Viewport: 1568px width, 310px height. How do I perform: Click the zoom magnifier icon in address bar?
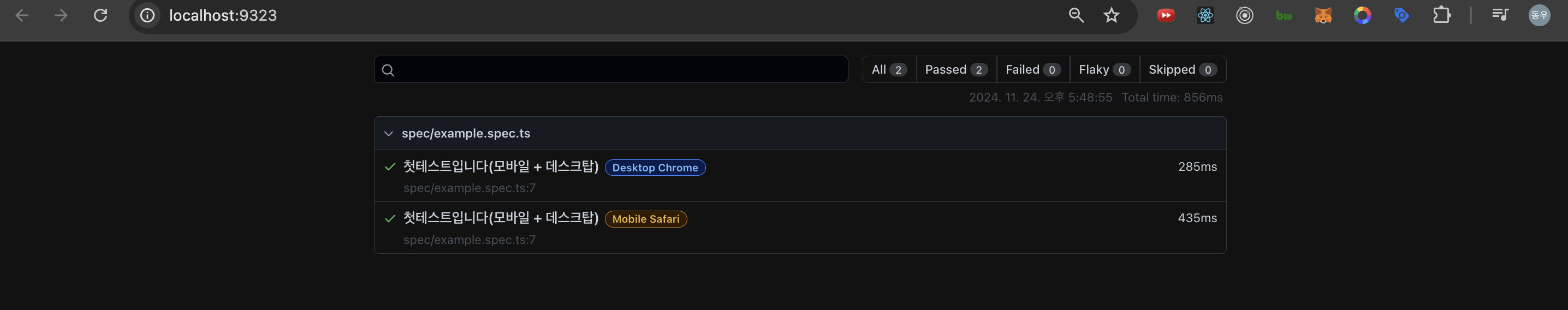[1076, 15]
